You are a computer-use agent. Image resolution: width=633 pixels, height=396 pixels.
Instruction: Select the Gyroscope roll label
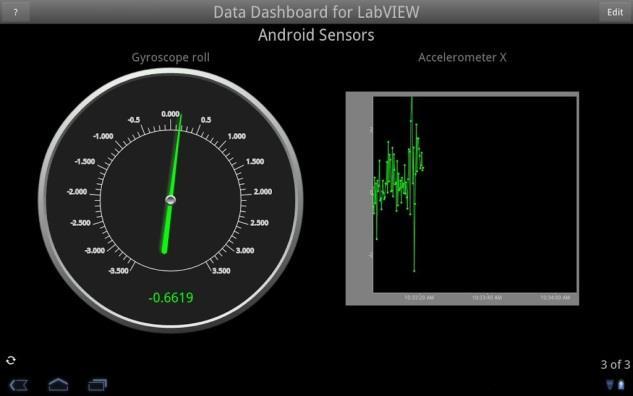point(170,57)
